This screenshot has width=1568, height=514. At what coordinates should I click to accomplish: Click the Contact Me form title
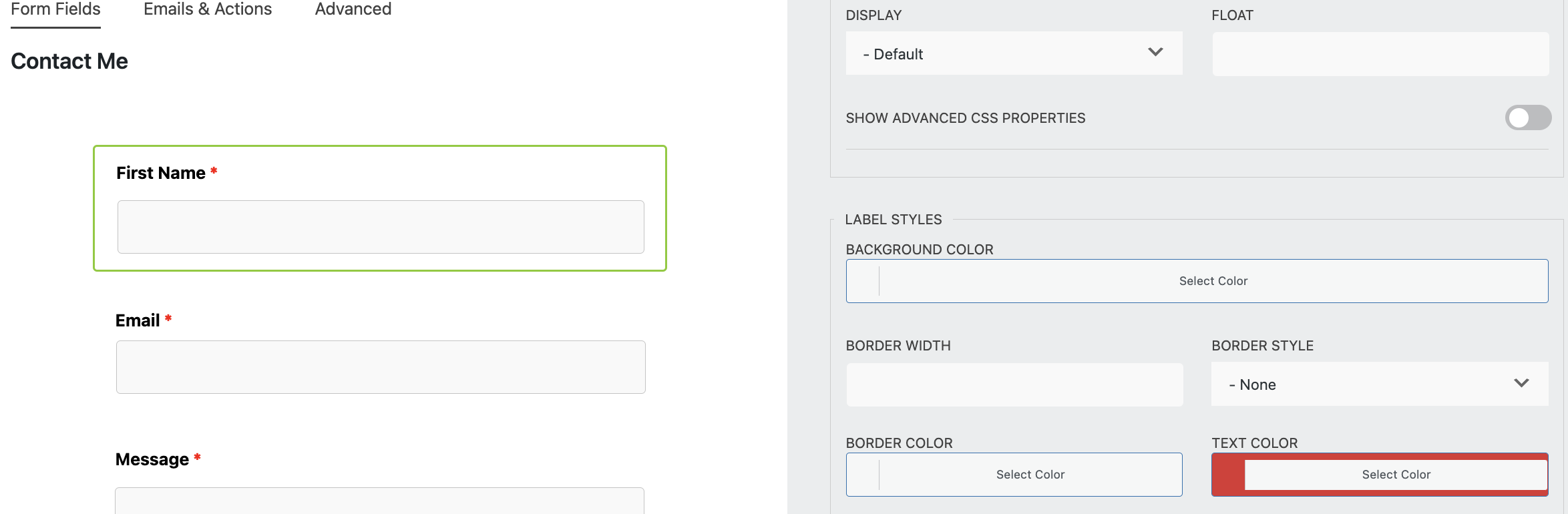pos(69,61)
